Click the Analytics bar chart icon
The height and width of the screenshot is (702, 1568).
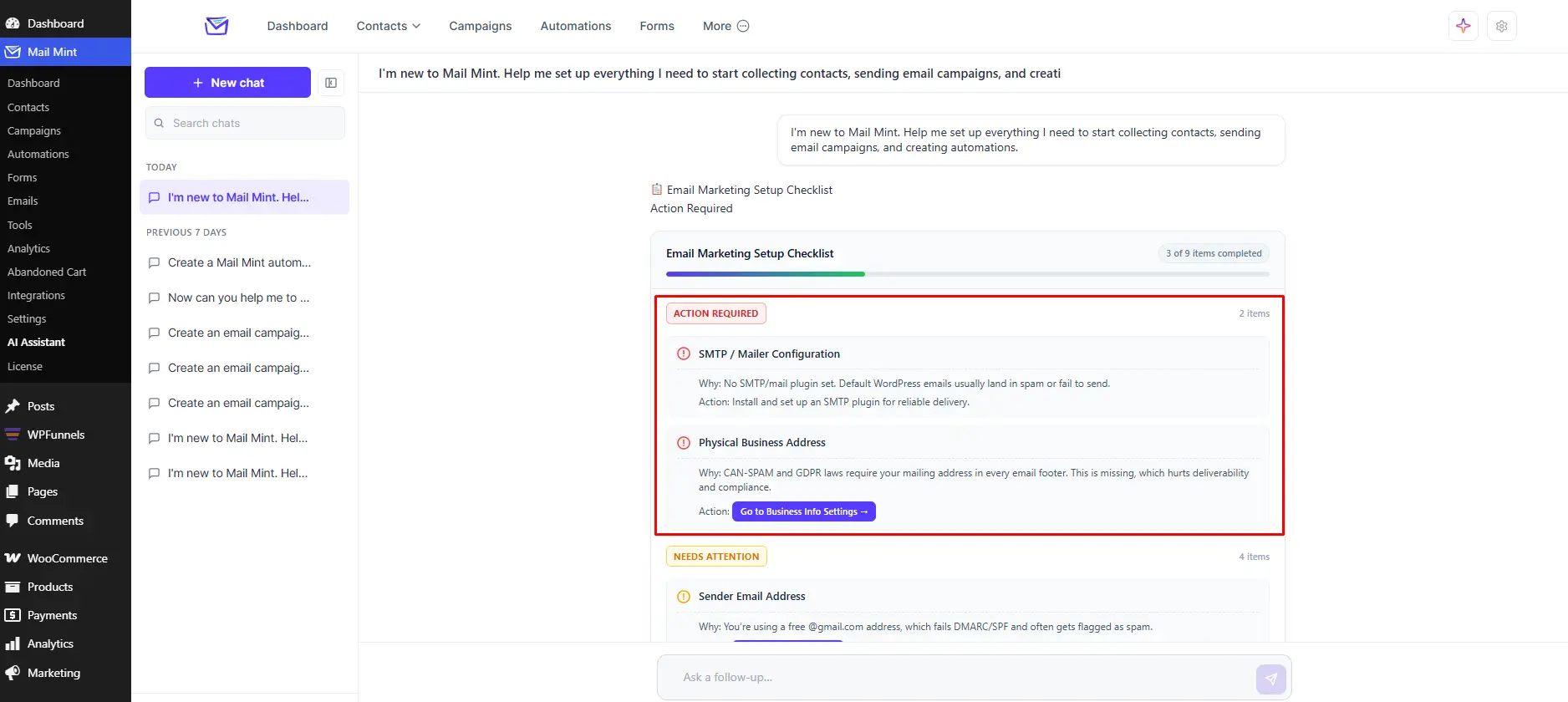tap(13, 643)
